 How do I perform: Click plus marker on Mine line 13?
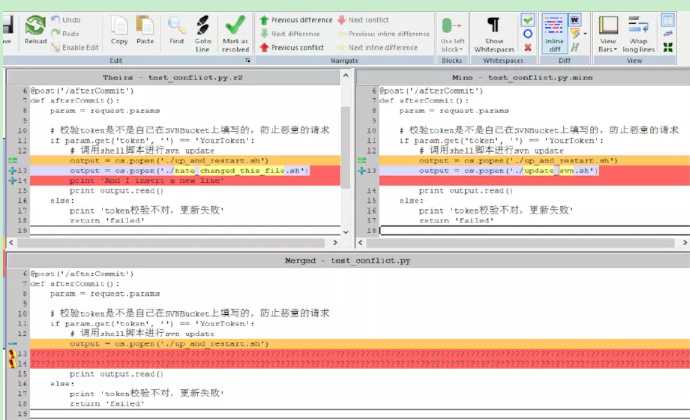pyautogui.click(x=362, y=170)
